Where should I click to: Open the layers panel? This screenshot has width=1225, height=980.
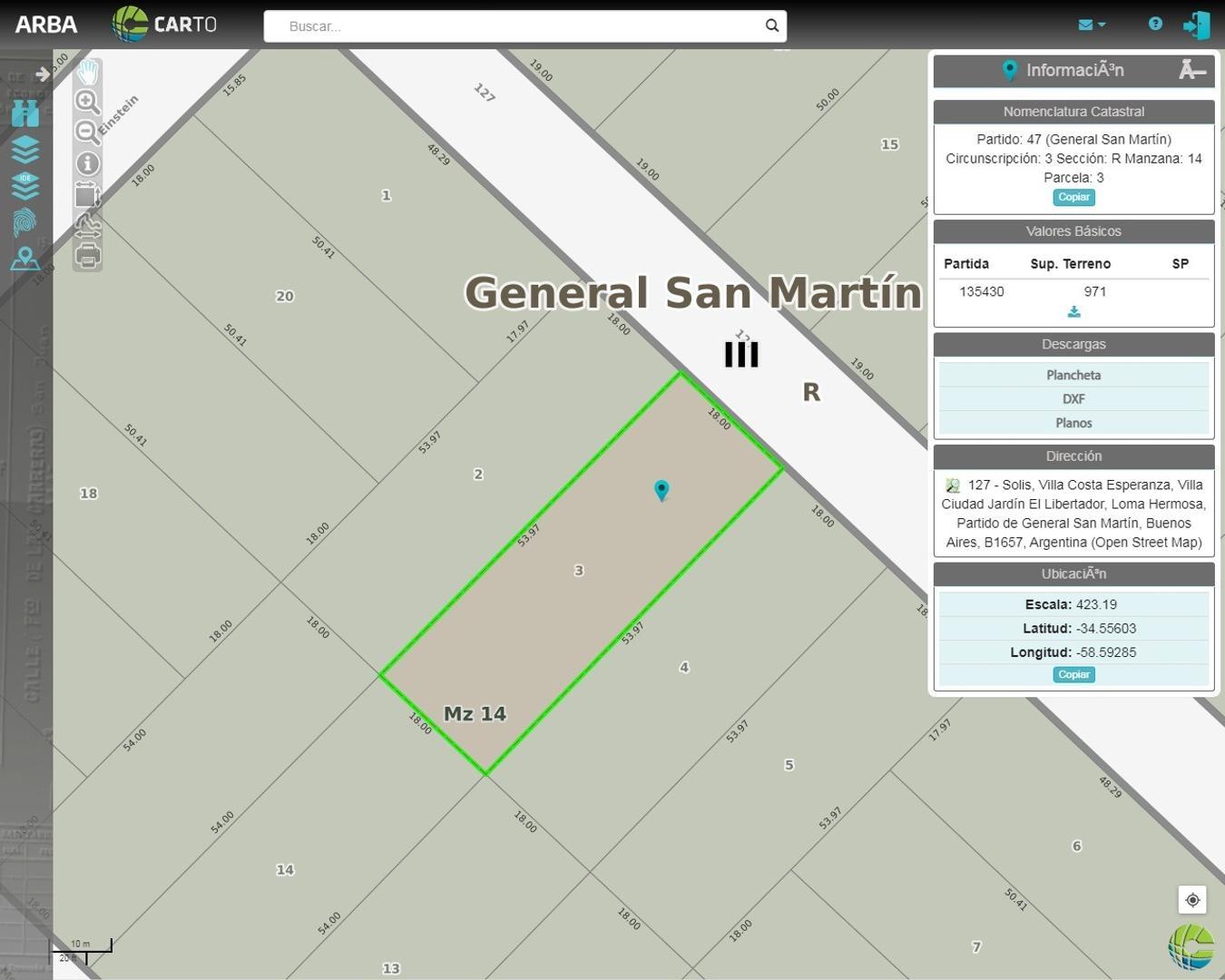(25, 149)
